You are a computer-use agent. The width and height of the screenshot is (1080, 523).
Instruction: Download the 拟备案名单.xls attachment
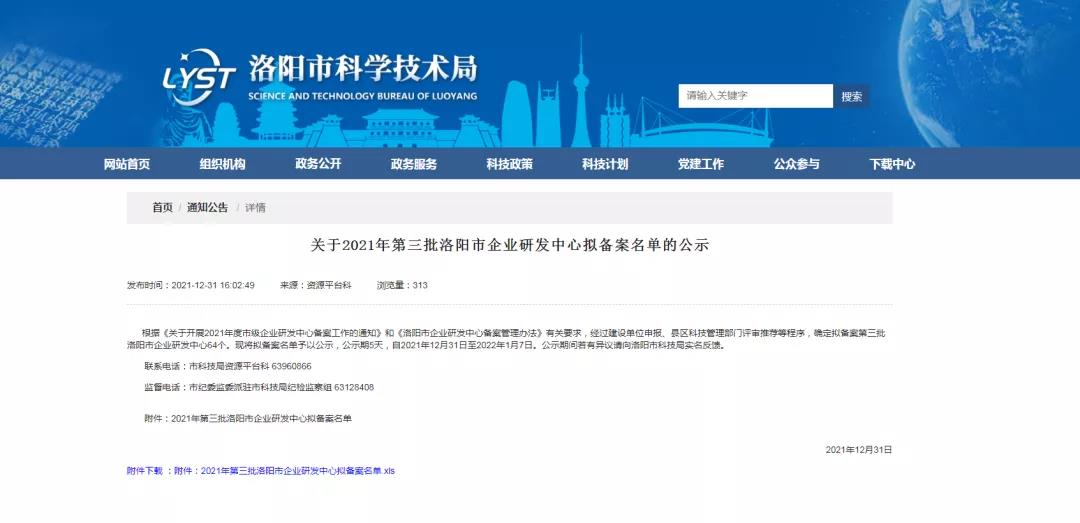coord(284,471)
